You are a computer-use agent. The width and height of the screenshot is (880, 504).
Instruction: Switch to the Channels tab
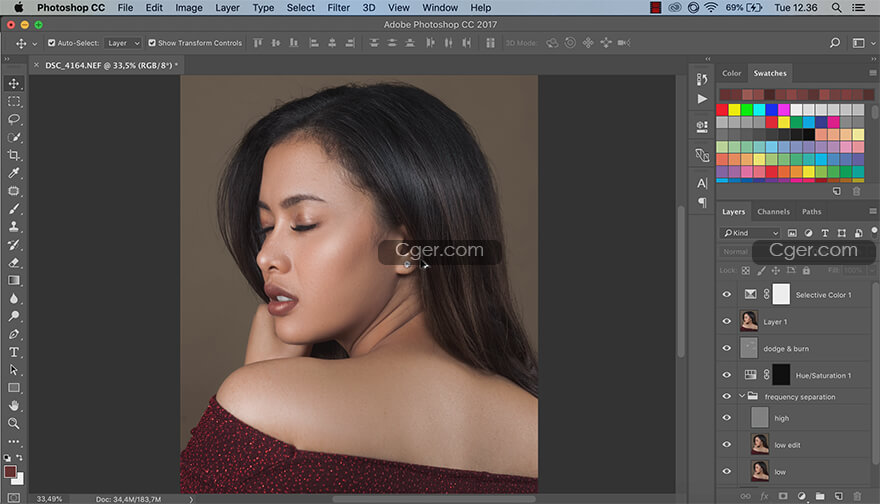pyautogui.click(x=773, y=212)
